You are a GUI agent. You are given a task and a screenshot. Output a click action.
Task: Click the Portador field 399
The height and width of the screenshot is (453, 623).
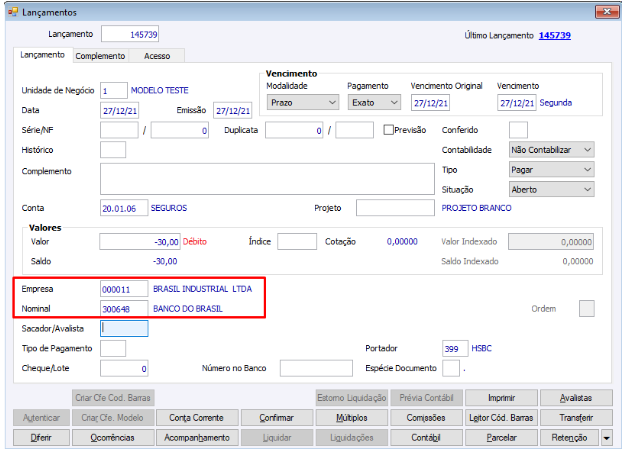(x=455, y=348)
